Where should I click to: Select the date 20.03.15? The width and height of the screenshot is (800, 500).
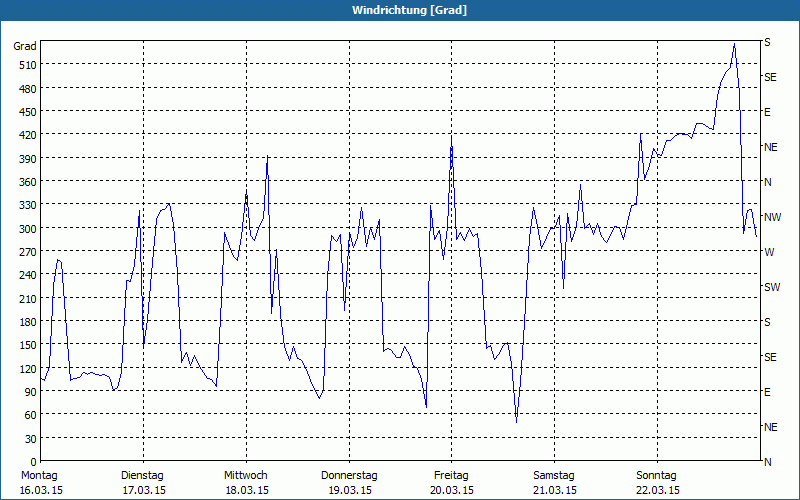[x=452, y=490]
